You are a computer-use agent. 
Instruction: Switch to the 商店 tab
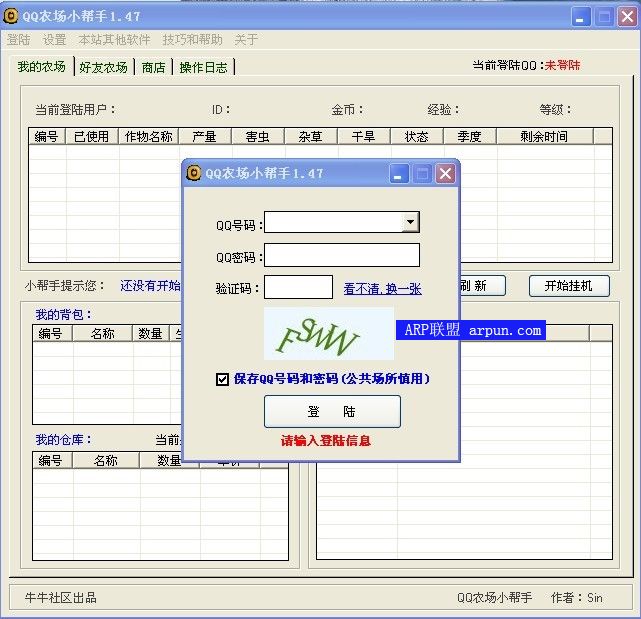point(153,67)
